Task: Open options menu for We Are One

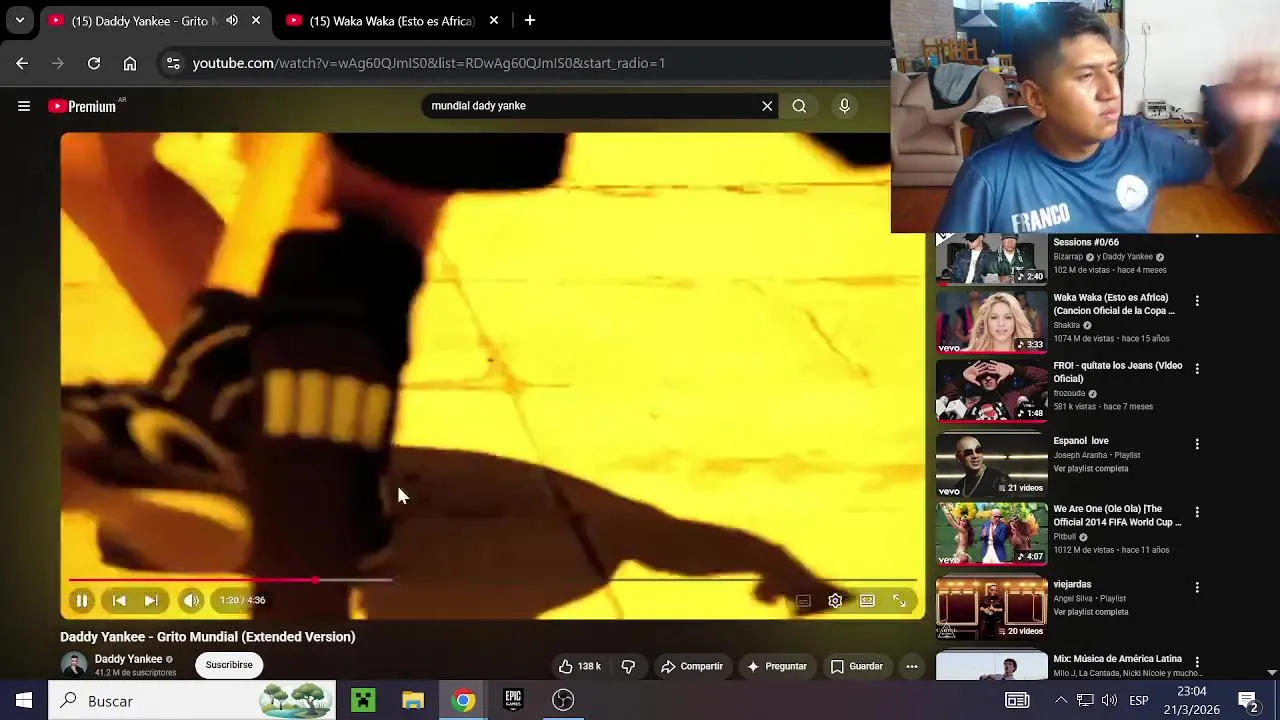Action: point(1197,512)
